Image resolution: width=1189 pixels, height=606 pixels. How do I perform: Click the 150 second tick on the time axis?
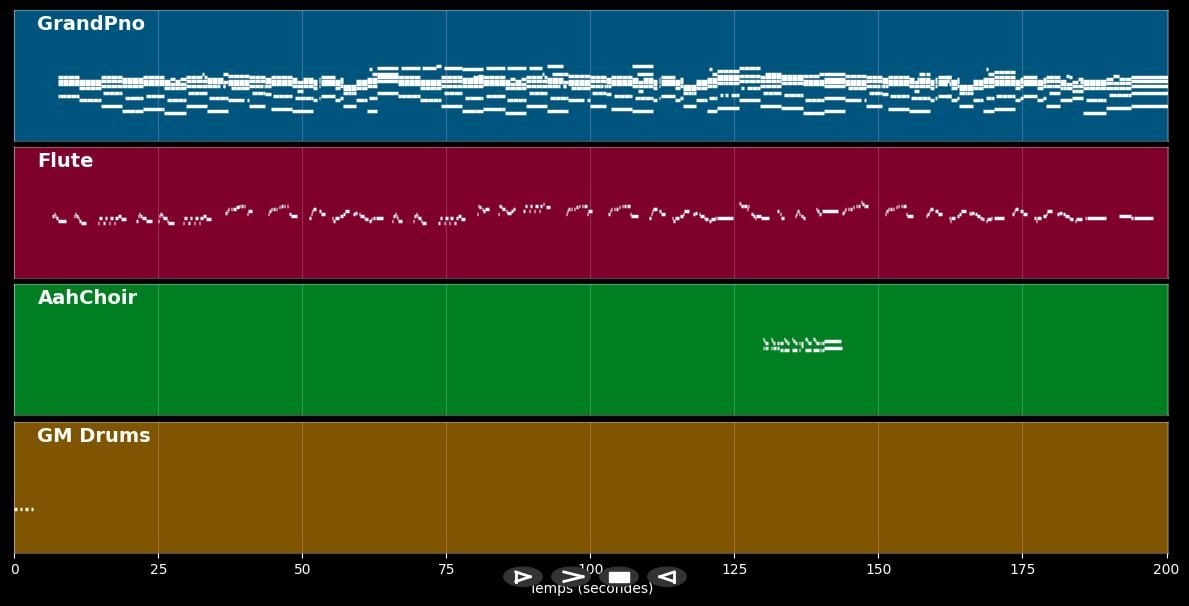878,569
